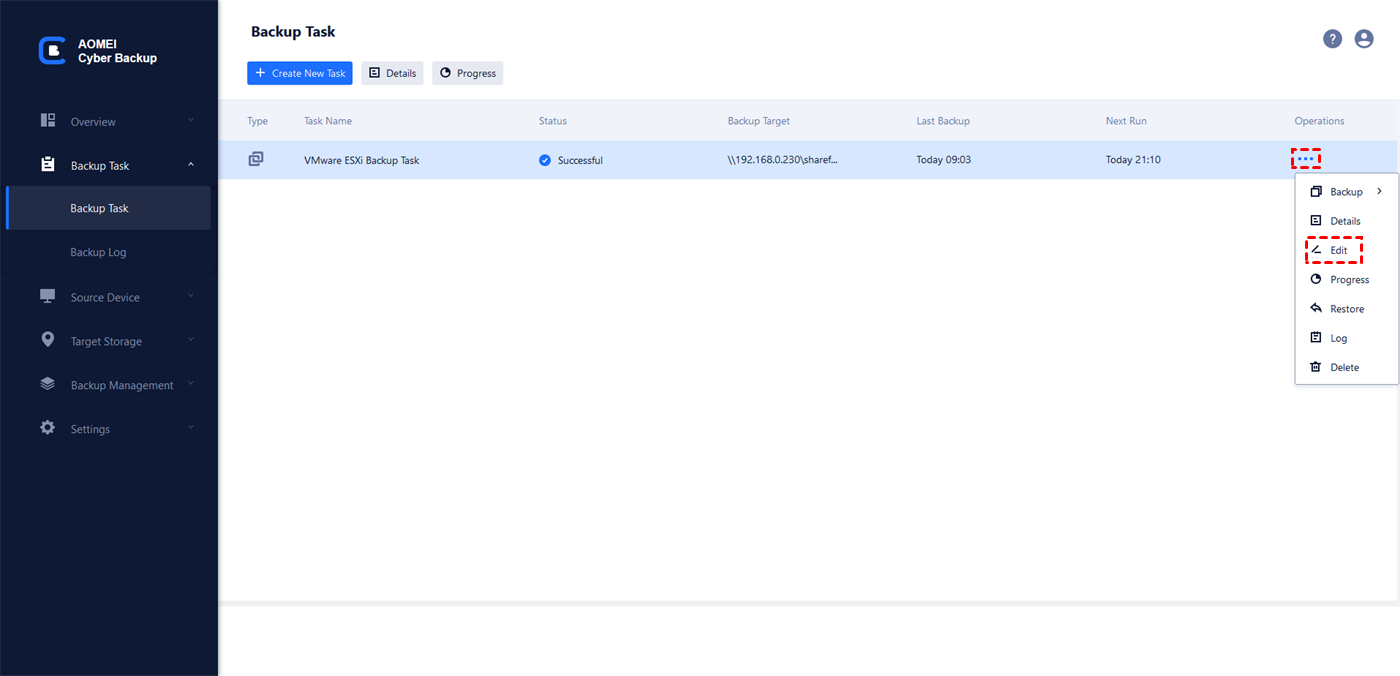
Task: Click the Type column header
Action: (x=258, y=121)
